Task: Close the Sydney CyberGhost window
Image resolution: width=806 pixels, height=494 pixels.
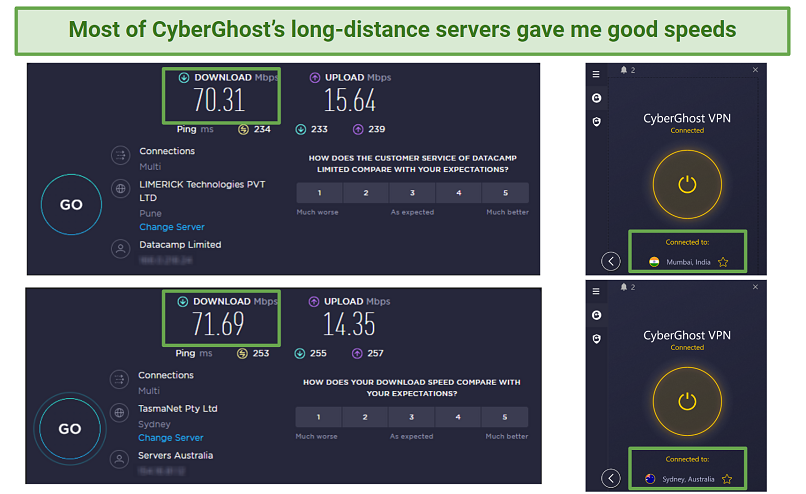Action: coord(755,287)
